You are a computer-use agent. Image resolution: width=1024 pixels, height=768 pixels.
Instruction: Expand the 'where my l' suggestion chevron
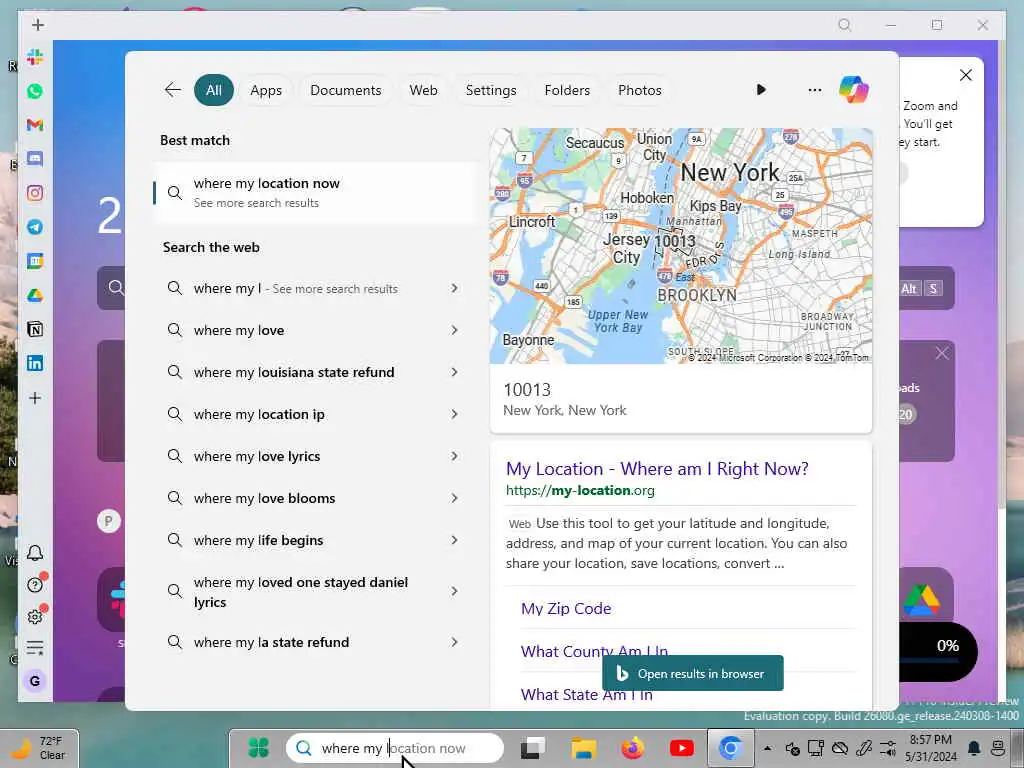(455, 288)
